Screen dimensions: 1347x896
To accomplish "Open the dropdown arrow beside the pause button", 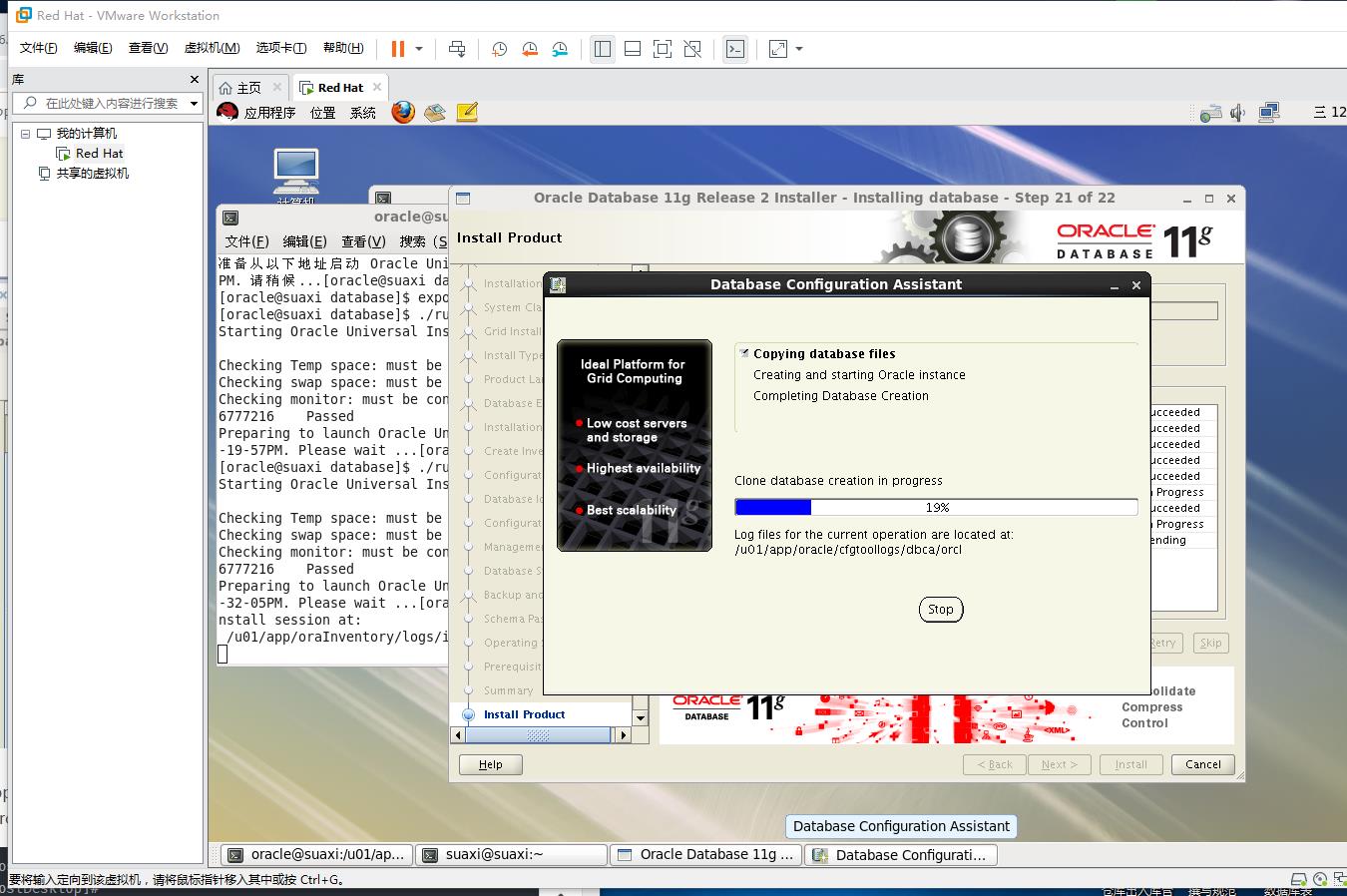I will 419,49.
